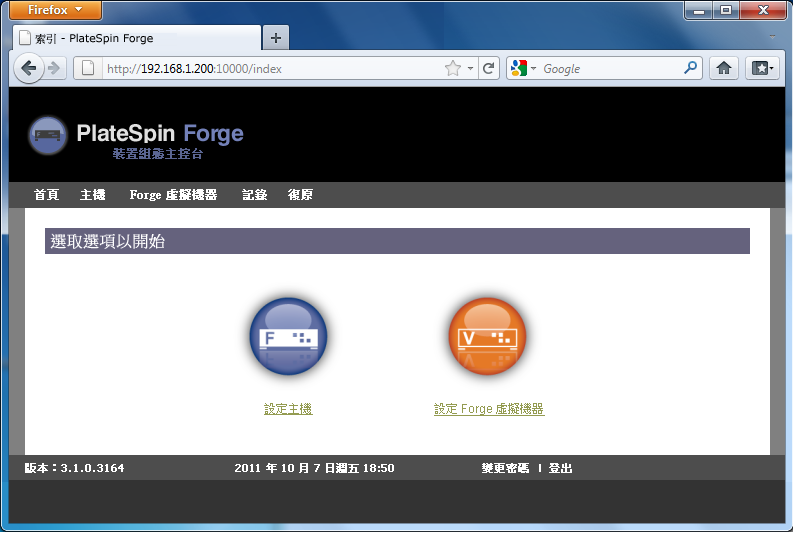Switch to the 索引 - PlateSpin Forge tab
This screenshot has height=533, width=793.
tap(137, 38)
